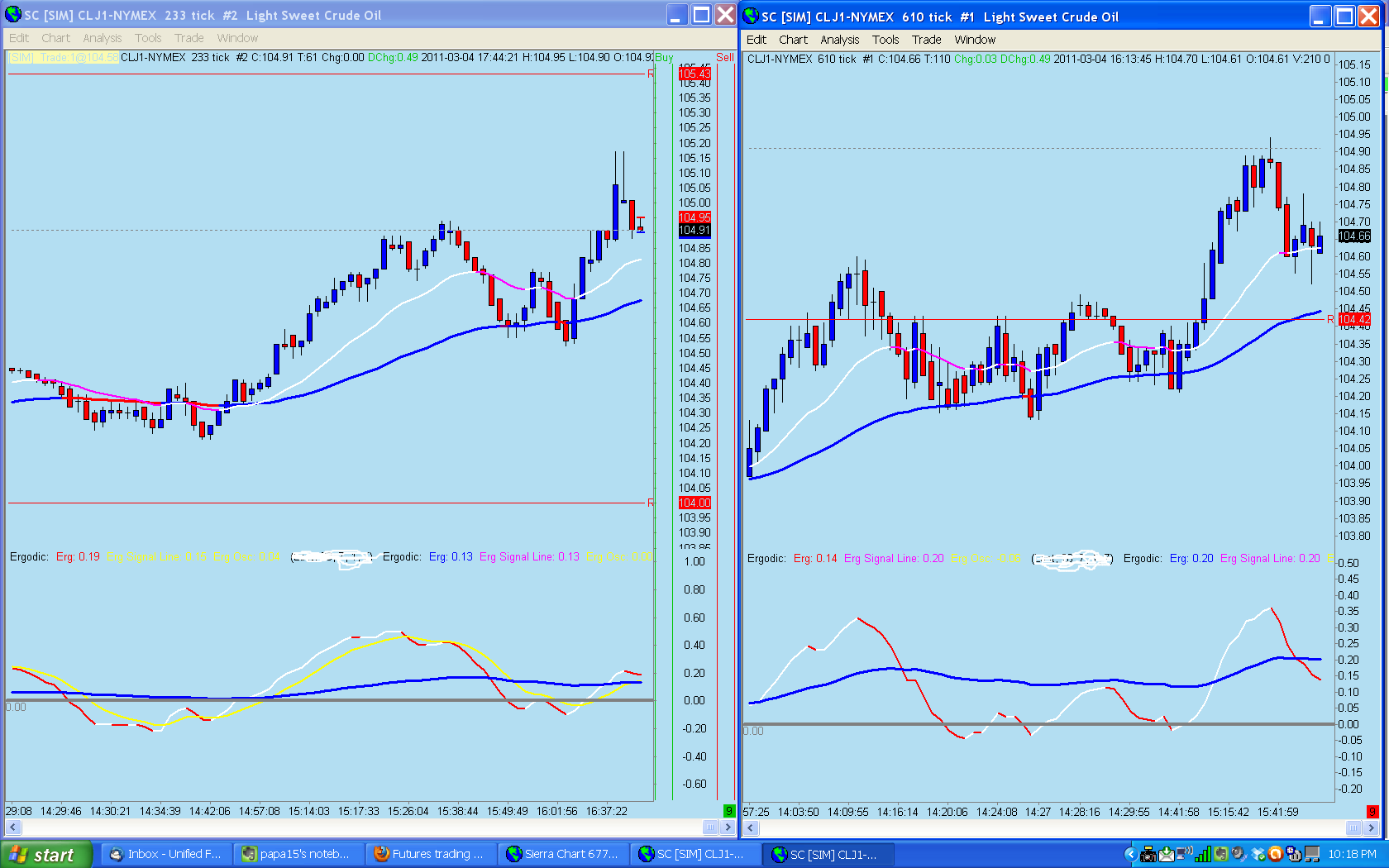
Task: Open Tools menu in 610 tick window
Action: tap(885, 40)
